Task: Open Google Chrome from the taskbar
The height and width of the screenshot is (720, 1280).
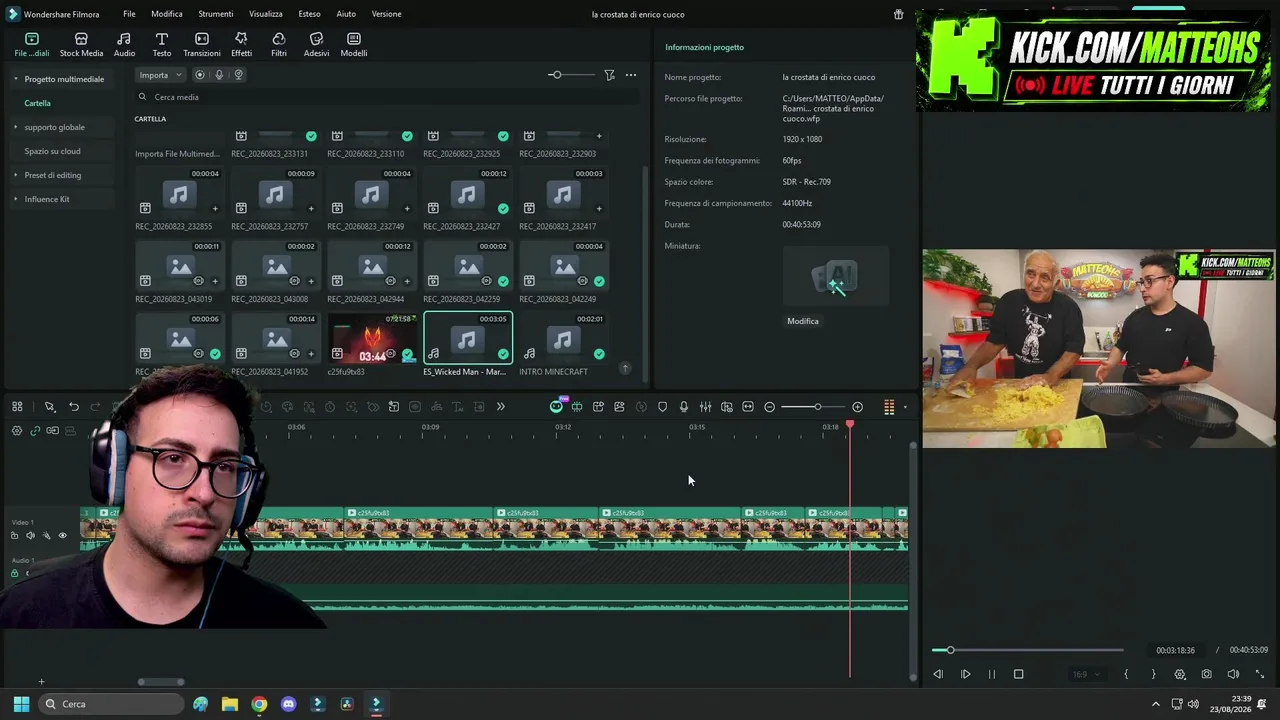Action: click(259, 704)
